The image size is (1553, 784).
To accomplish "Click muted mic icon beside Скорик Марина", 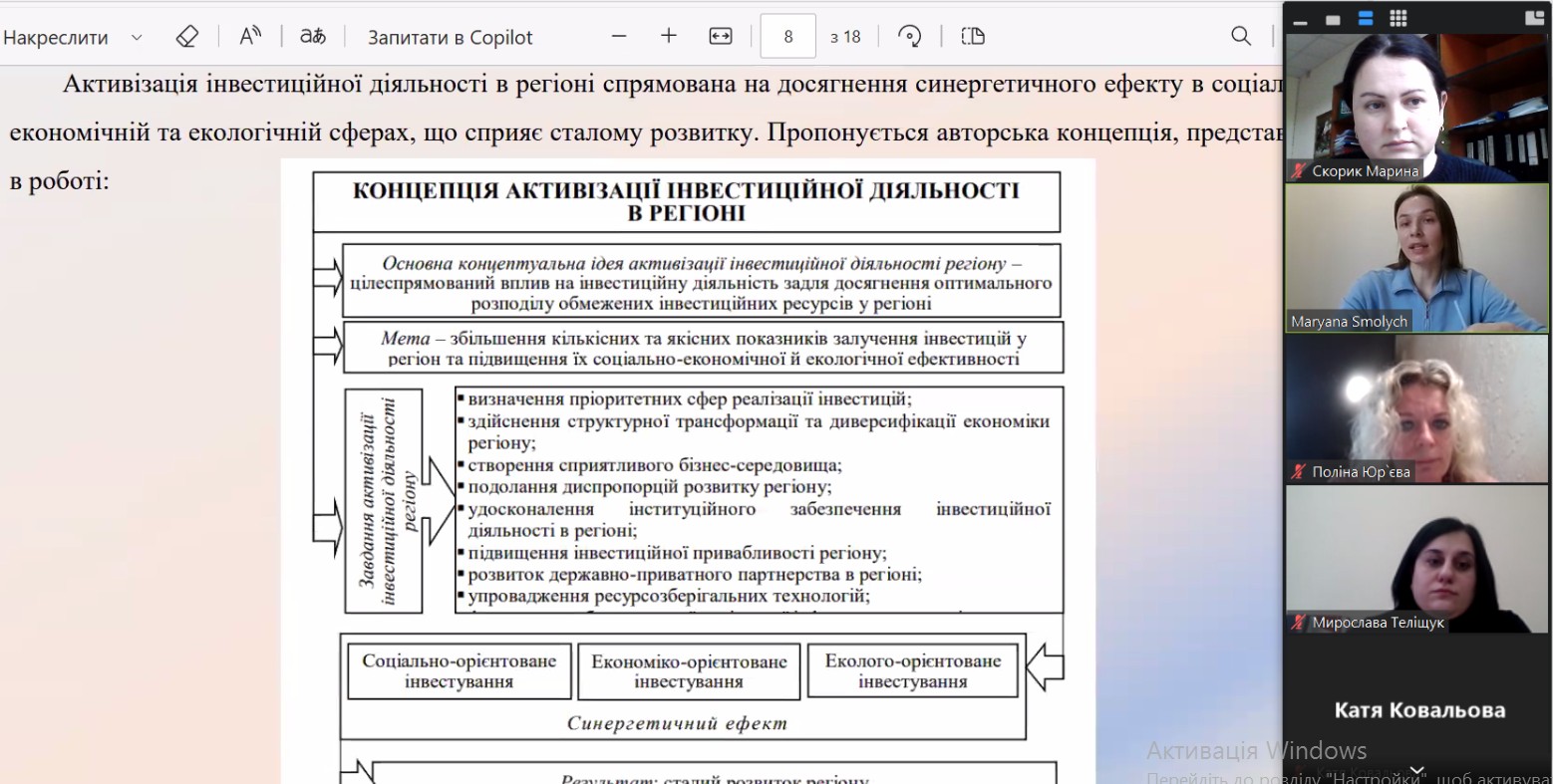I will 1298,171.
